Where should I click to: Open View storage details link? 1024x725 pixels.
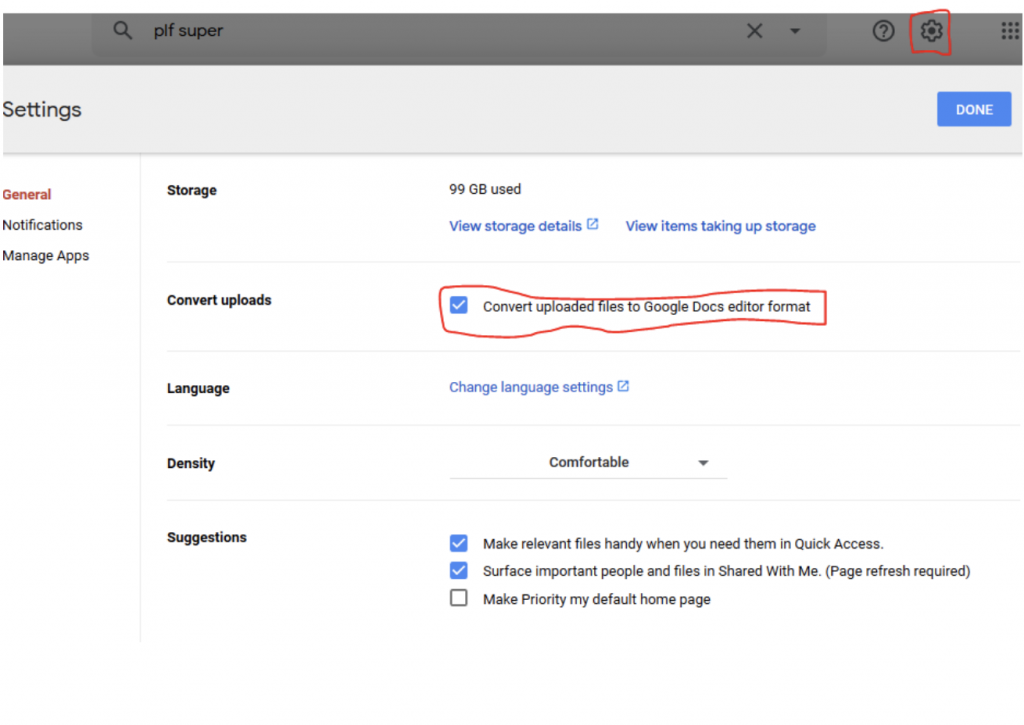(515, 226)
